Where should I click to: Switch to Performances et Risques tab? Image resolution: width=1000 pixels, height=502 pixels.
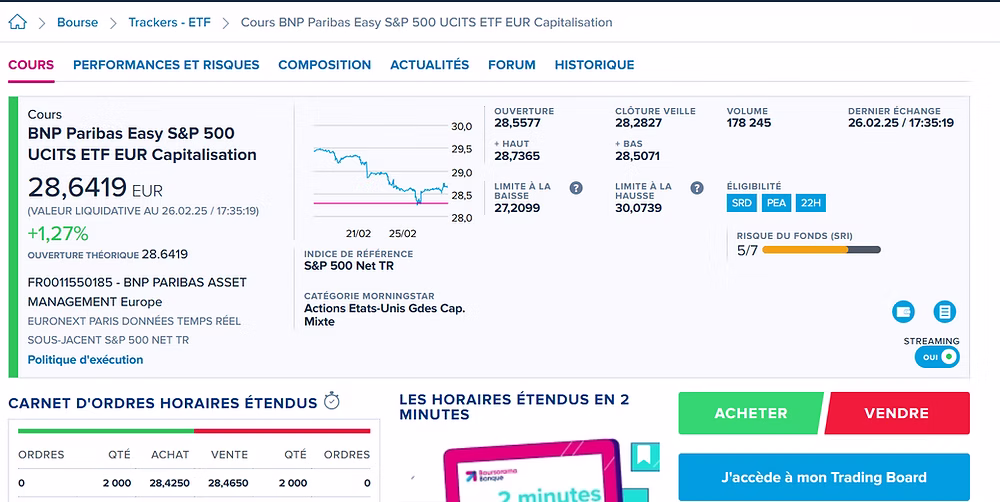166,65
